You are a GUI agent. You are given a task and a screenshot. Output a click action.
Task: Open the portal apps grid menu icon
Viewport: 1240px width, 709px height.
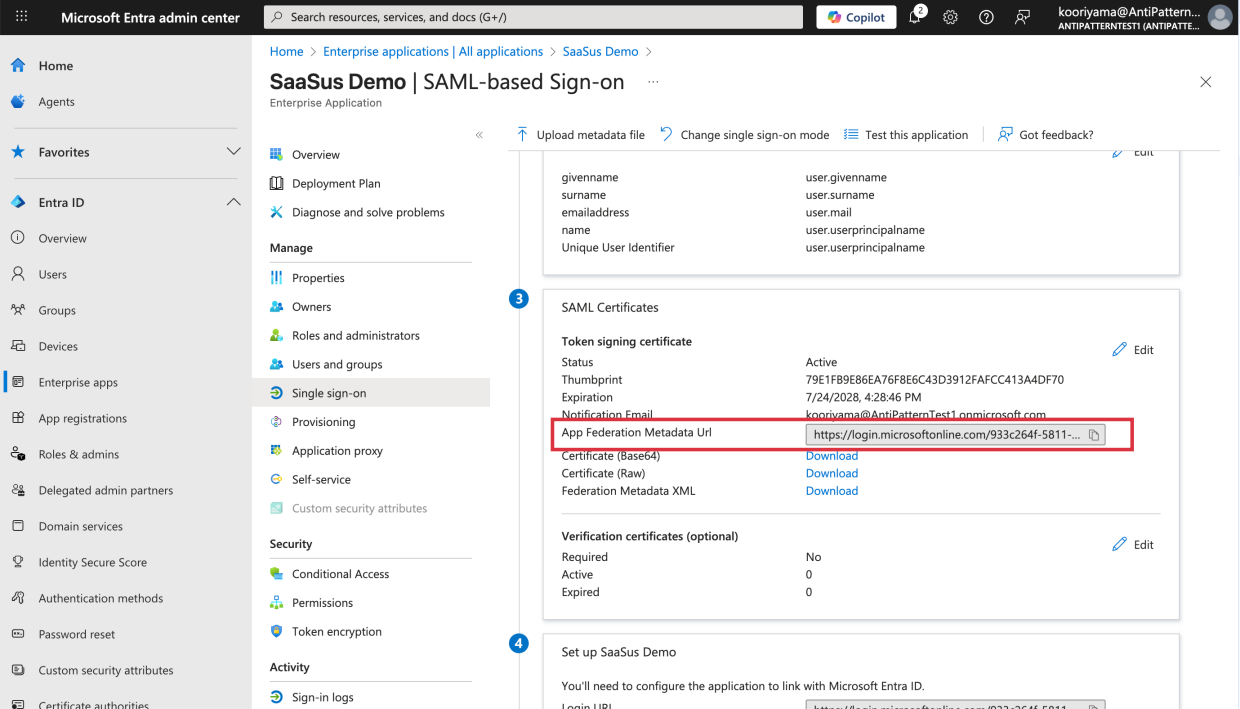click(x=22, y=17)
